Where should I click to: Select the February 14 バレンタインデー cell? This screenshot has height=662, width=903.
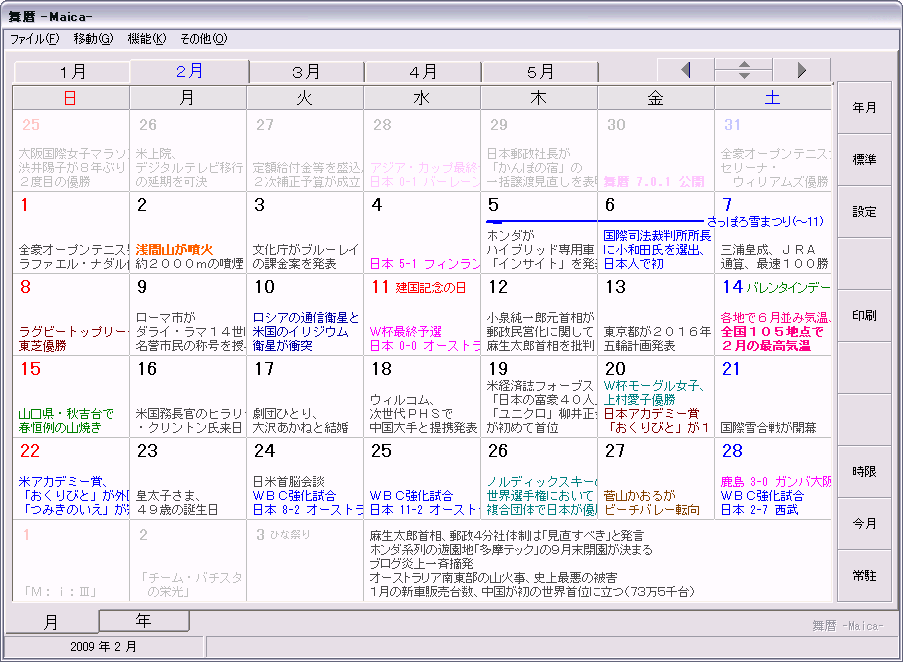coord(772,314)
